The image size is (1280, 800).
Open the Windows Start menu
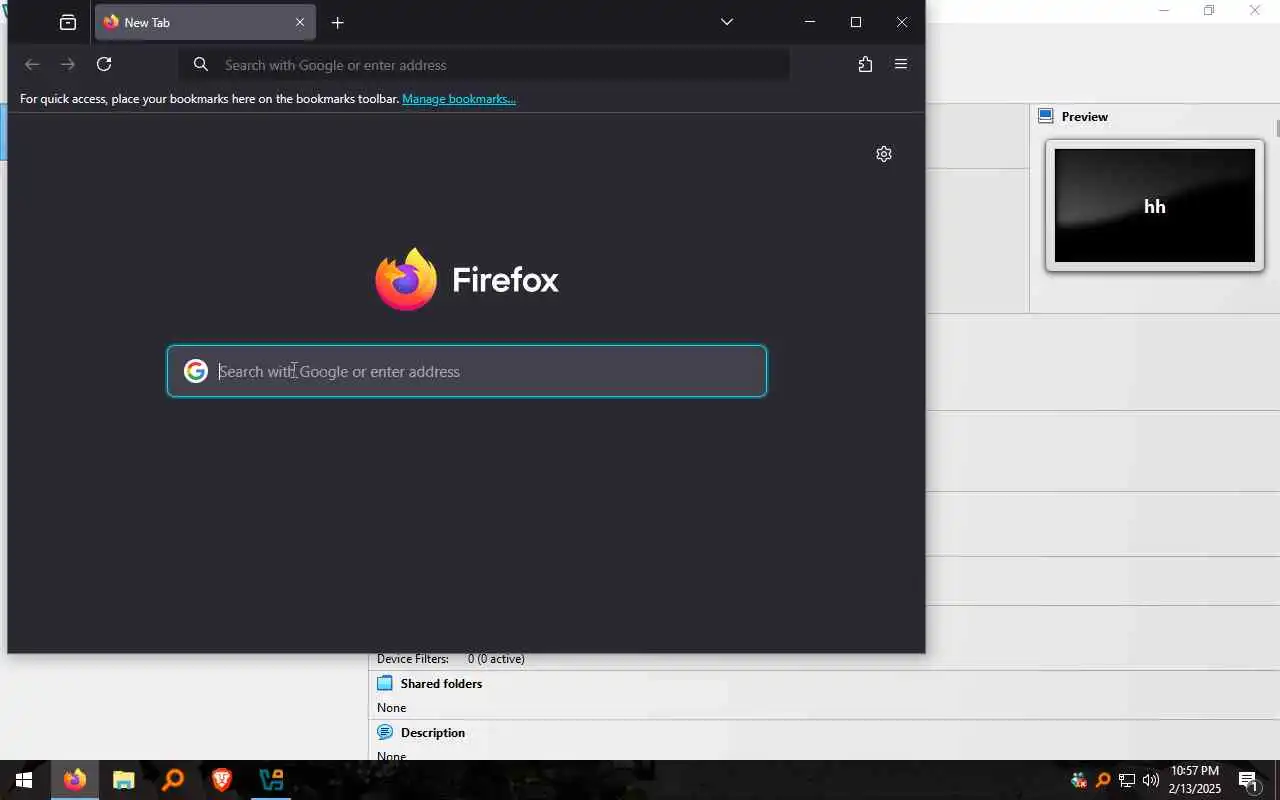[x=24, y=780]
